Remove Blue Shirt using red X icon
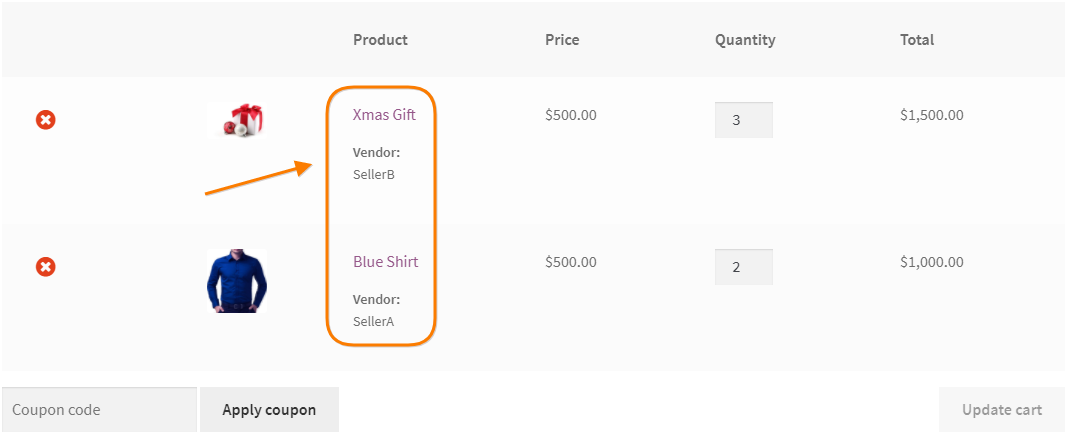Image resolution: width=1065 pixels, height=433 pixels. pyautogui.click(x=46, y=267)
